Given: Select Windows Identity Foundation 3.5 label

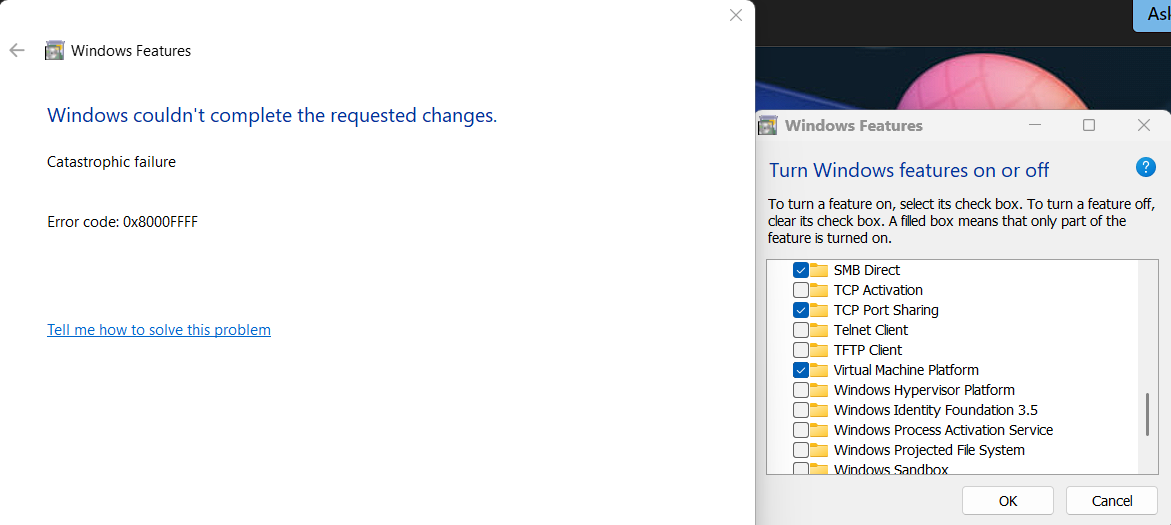Looking at the screenshot, I should 936,410.
